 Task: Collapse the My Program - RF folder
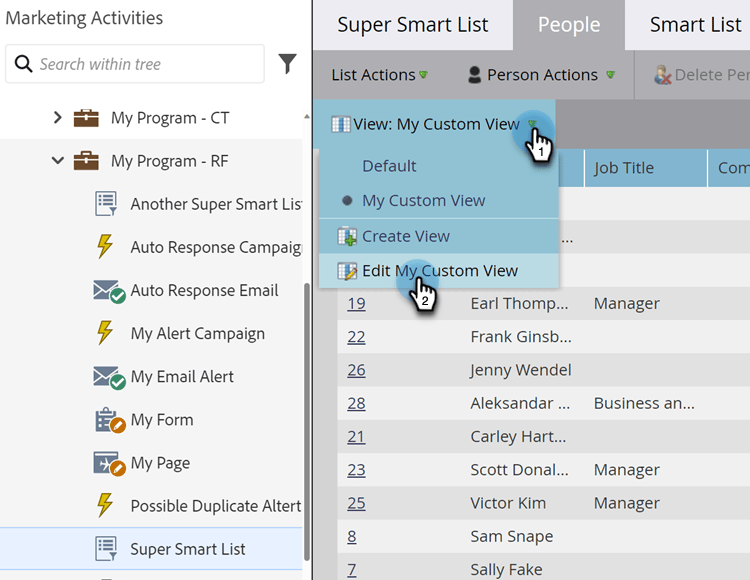(x=58, y=161)
